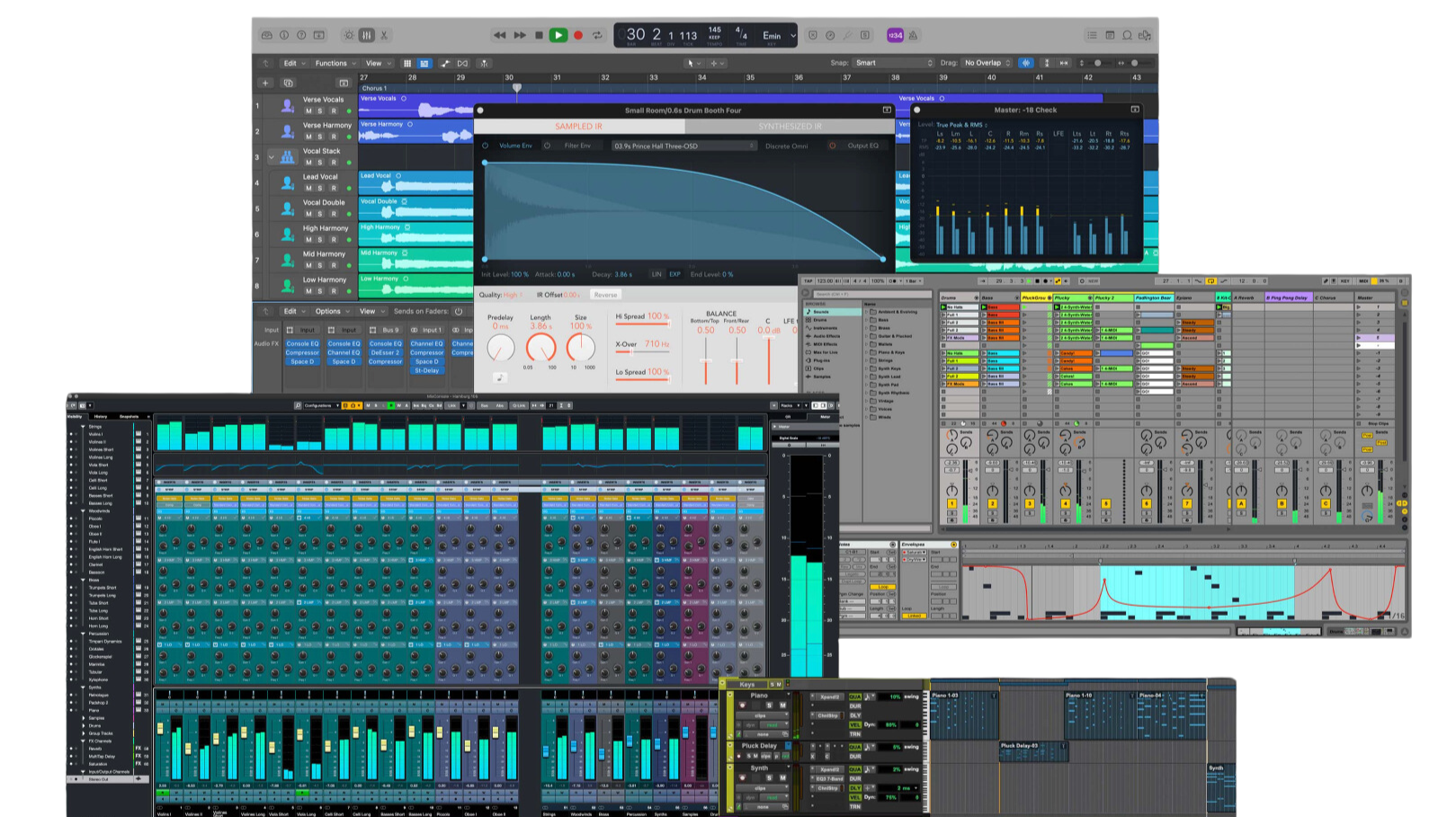Show Quick Help in Logic toolbar
1456x817 pixels.
(301, 35)
